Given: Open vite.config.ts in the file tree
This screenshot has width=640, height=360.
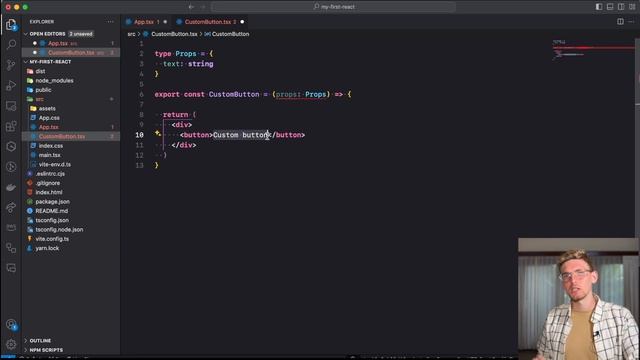Looking at the screenshot, I should [x=52, y=239].
